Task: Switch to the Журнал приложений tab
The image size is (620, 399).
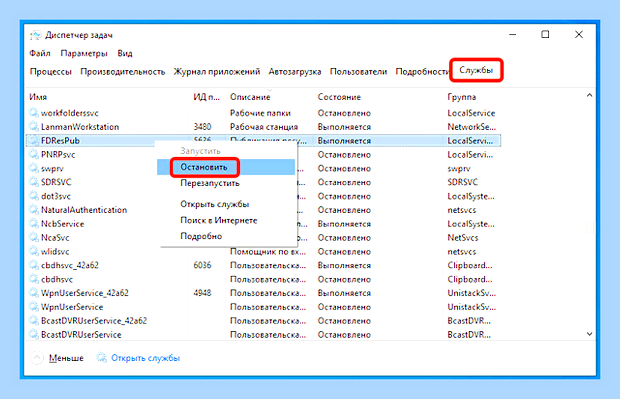Action: (217, 72)
